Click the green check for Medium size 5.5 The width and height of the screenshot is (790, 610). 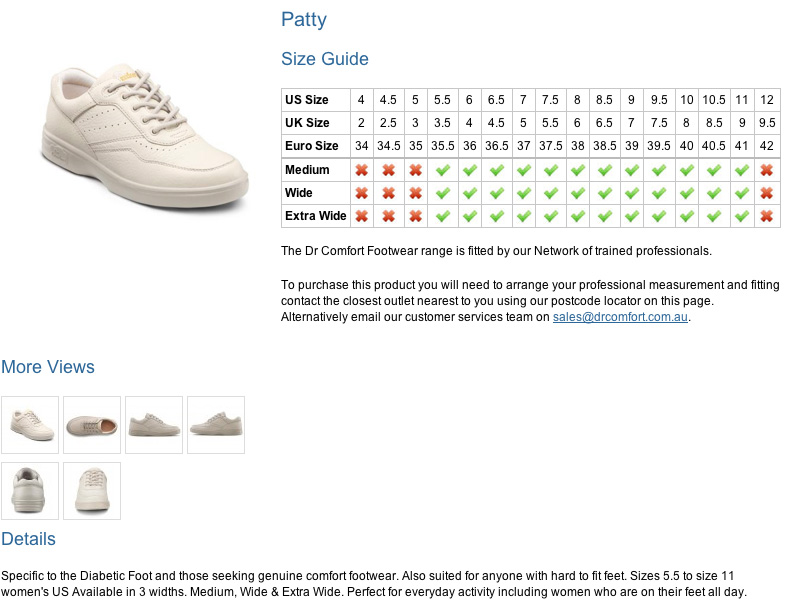442,170
